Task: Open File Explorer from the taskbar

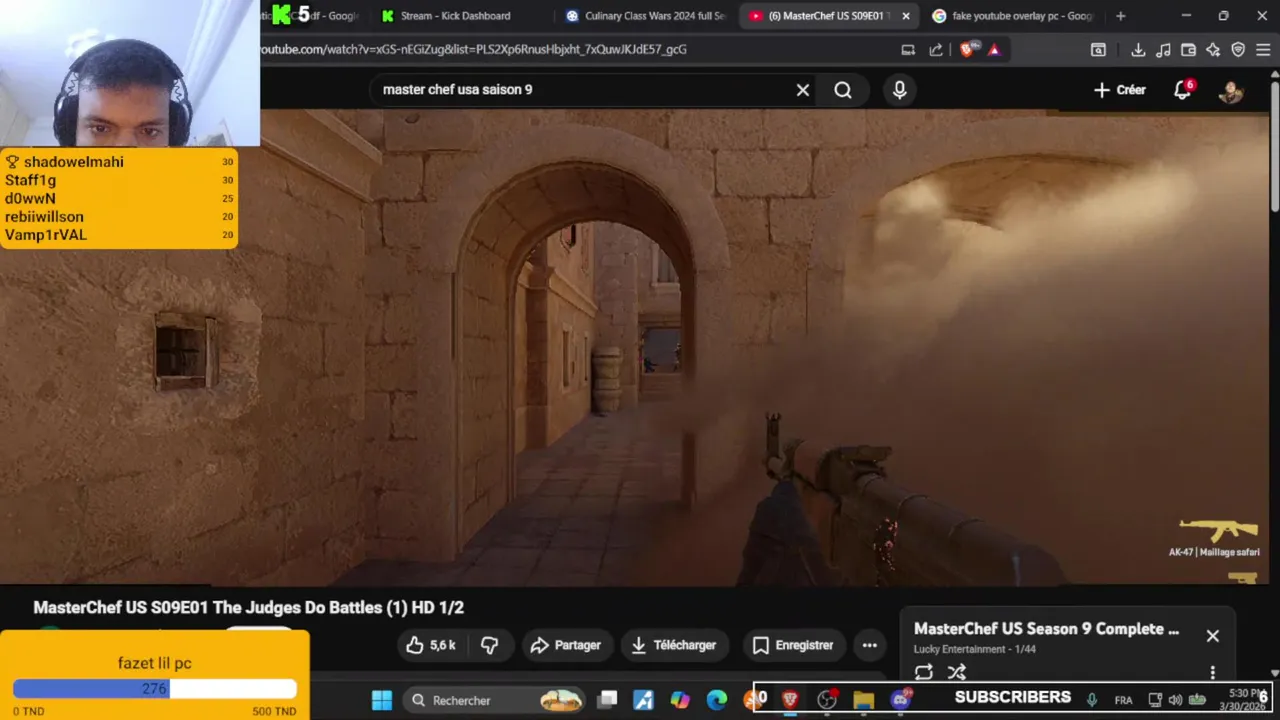Action: click(864, 700)
